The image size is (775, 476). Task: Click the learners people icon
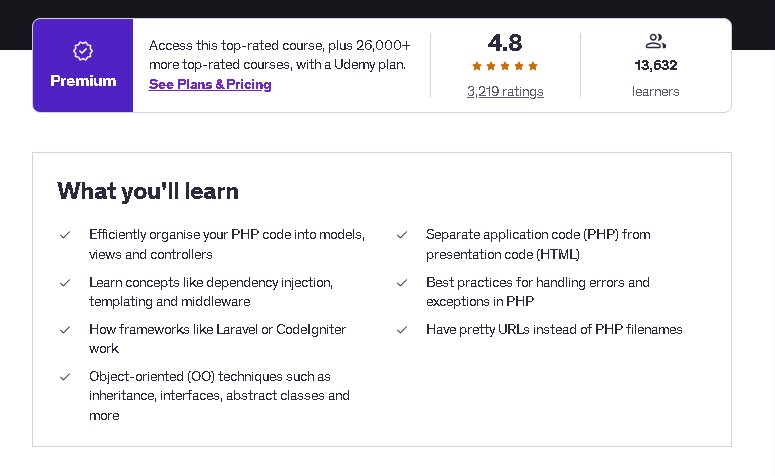[x=655, y=41]
